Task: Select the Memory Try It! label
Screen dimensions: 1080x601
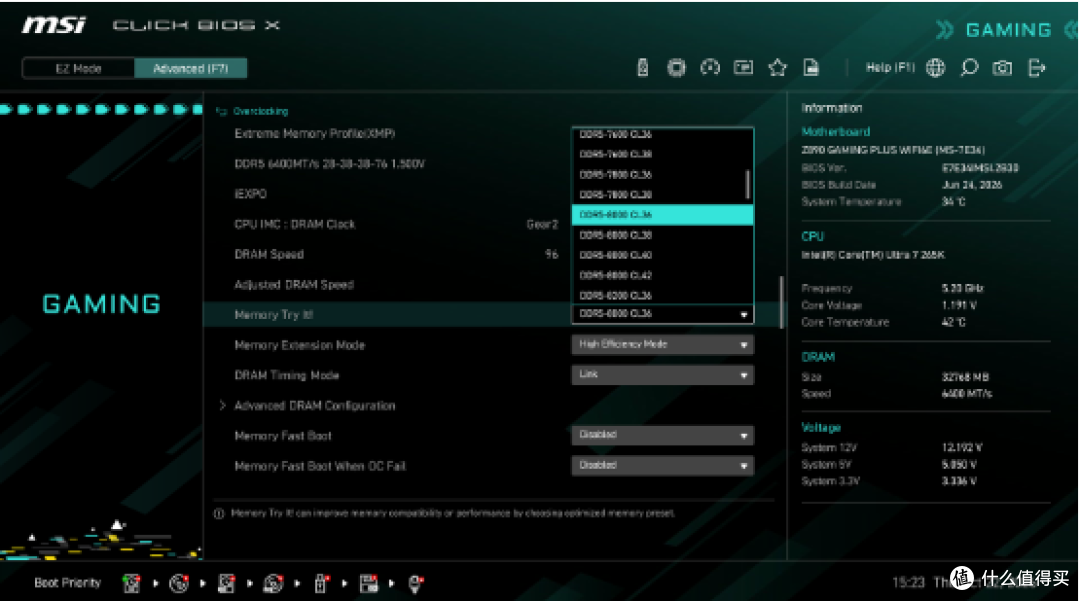Action: pyautogui.click(x=273, y=315)
